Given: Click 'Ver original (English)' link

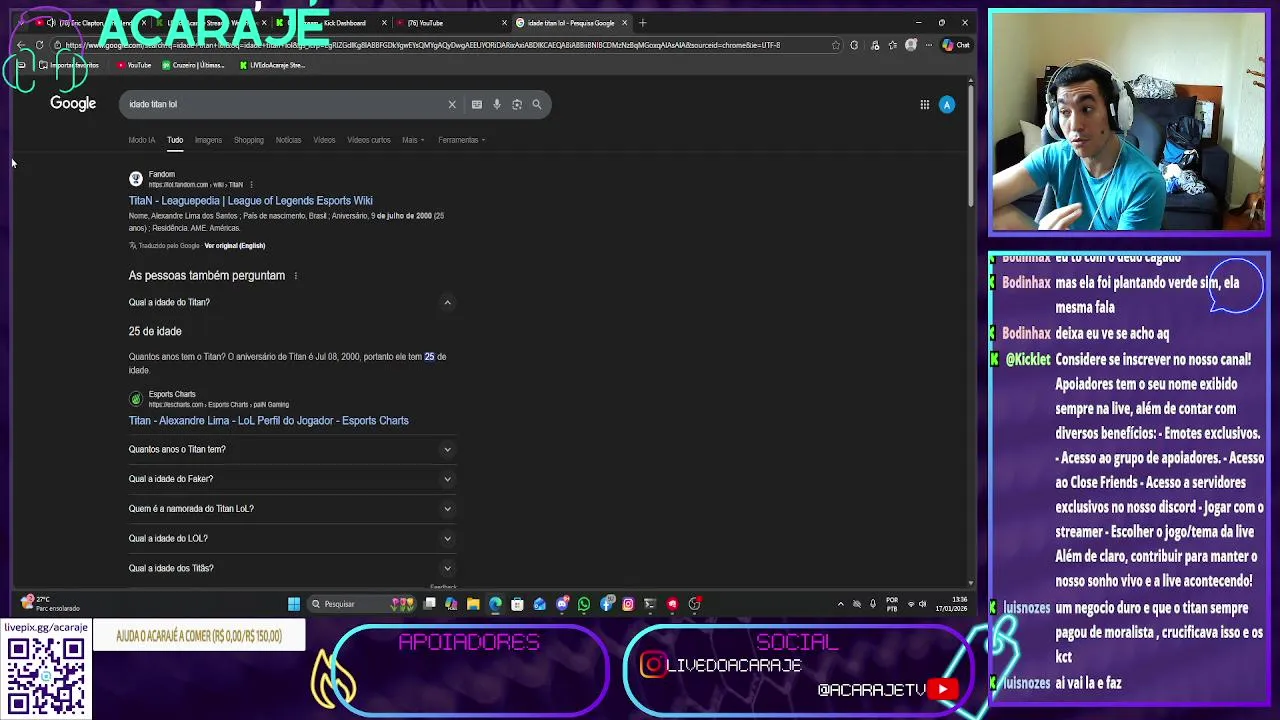Looking at the screenshot, I should tap(235, 246).
